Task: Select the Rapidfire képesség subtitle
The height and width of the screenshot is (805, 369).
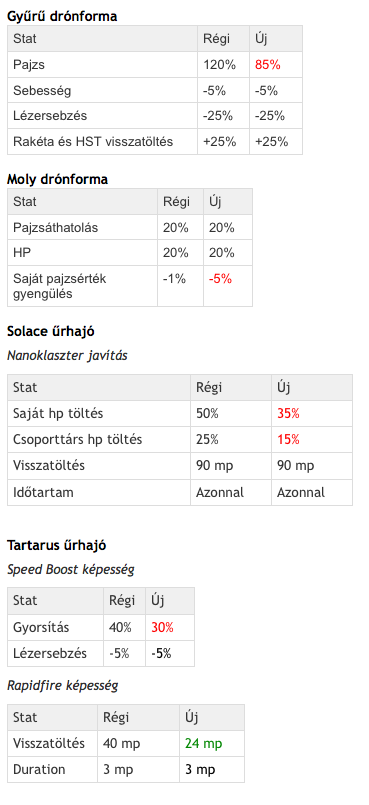Action: coord(63,685)
